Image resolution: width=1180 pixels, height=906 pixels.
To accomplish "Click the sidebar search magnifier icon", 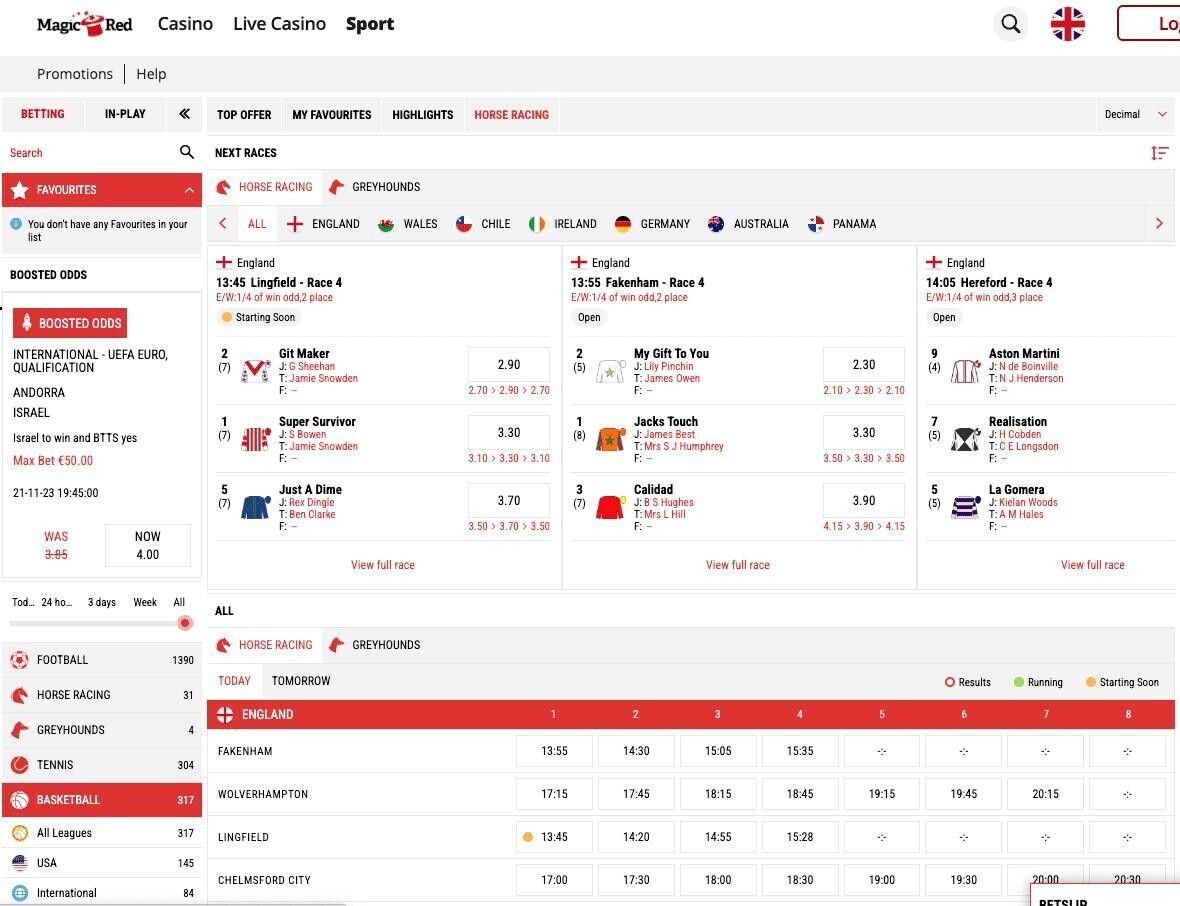I will click(187, 152).
